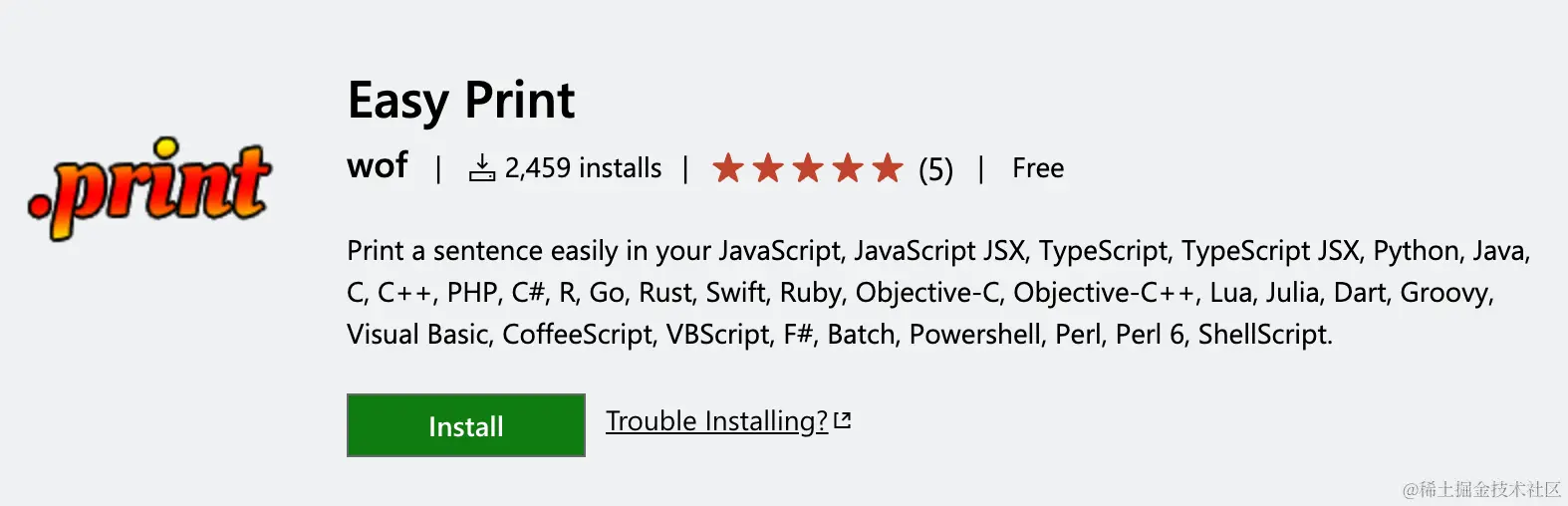The image size is (1568, 506).
Task: Click the external link icon after Trouble Installing
Action: pos(843,420)
